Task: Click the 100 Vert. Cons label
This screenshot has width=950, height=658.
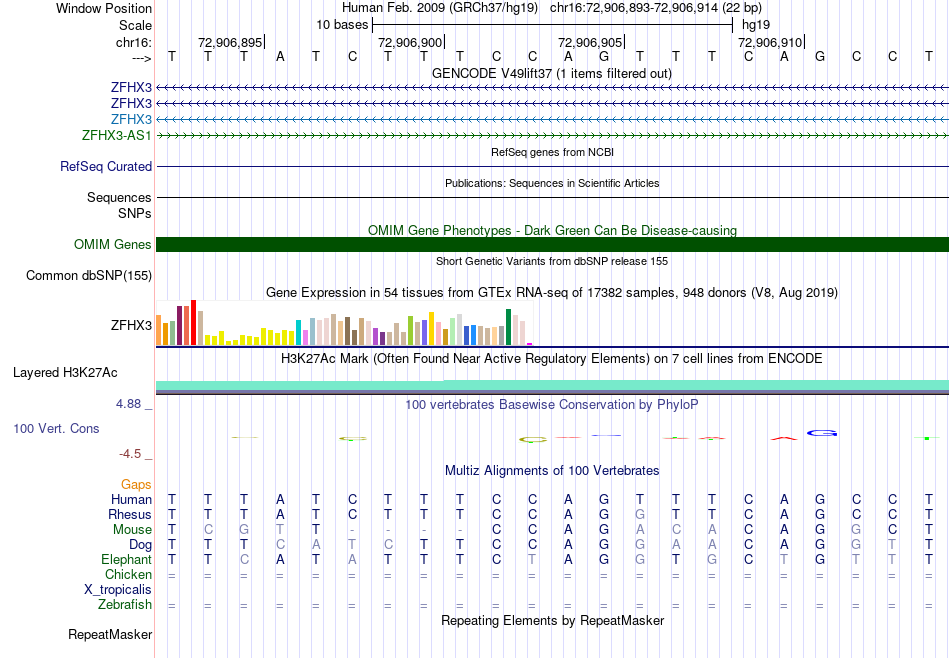Action: pos(56,428)
